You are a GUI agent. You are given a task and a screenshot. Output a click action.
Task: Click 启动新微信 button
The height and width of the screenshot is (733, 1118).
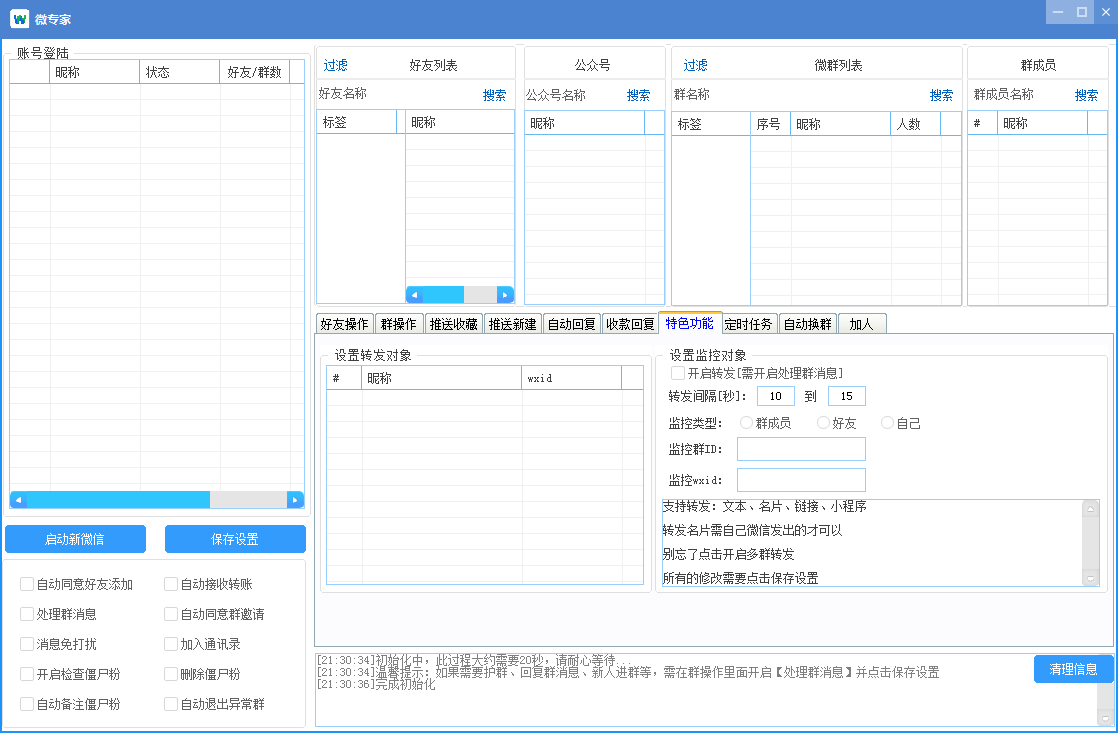tap(75, 539)
